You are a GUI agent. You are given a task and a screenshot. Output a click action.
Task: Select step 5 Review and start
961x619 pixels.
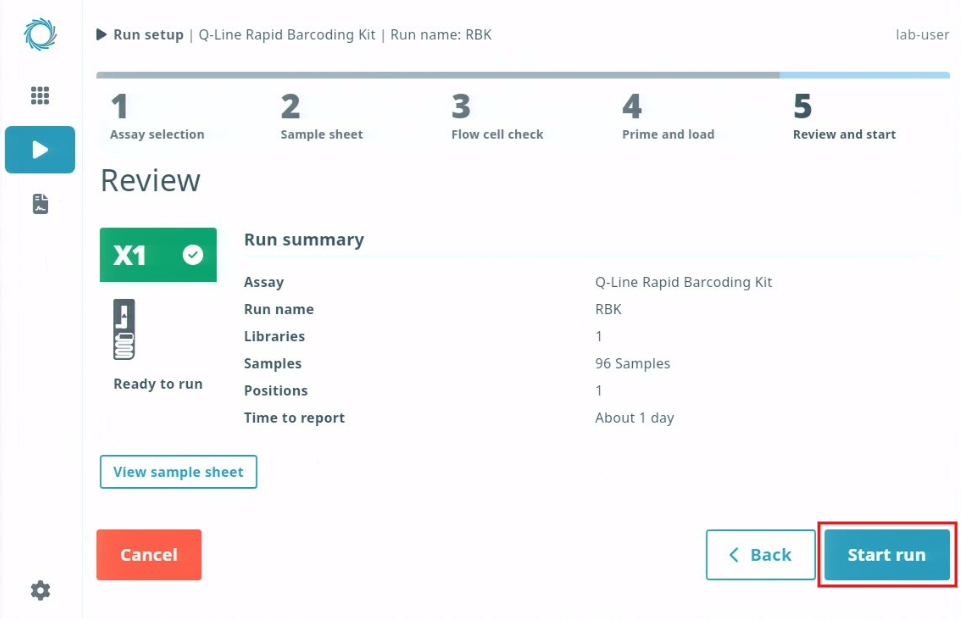[844, 117]
